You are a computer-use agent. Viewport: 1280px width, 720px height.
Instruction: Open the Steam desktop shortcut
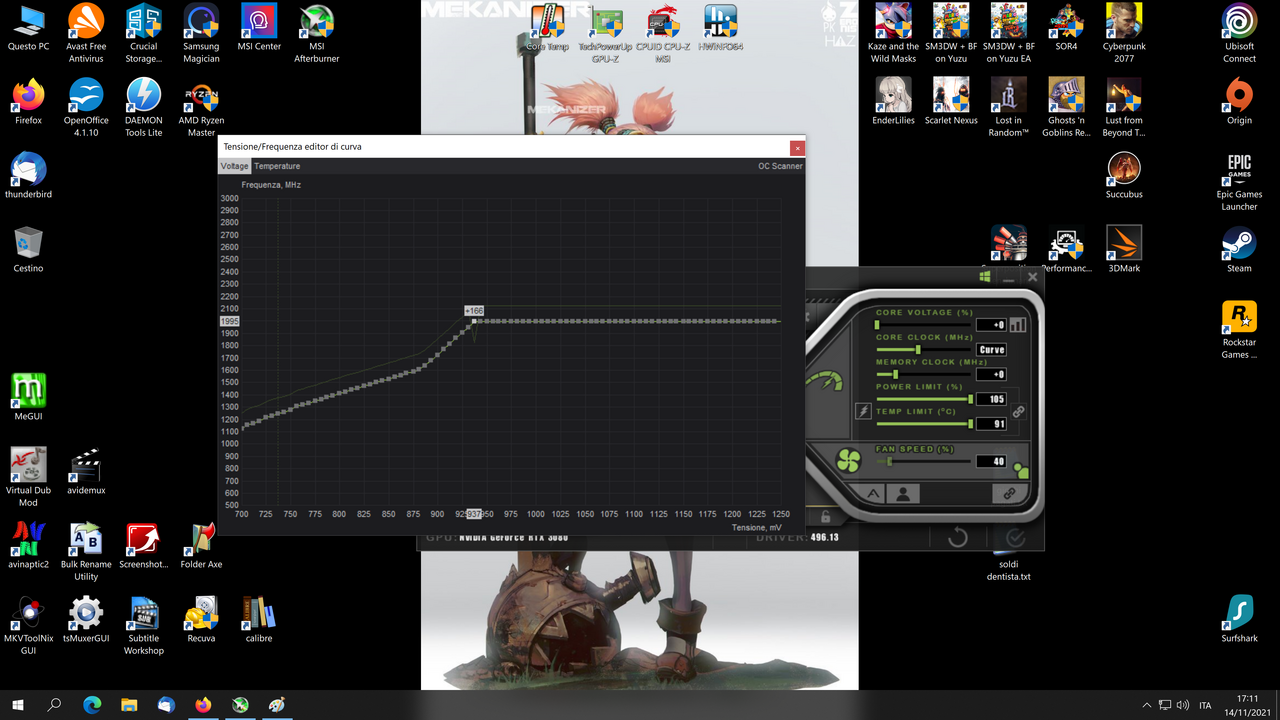coord(1239,250)
